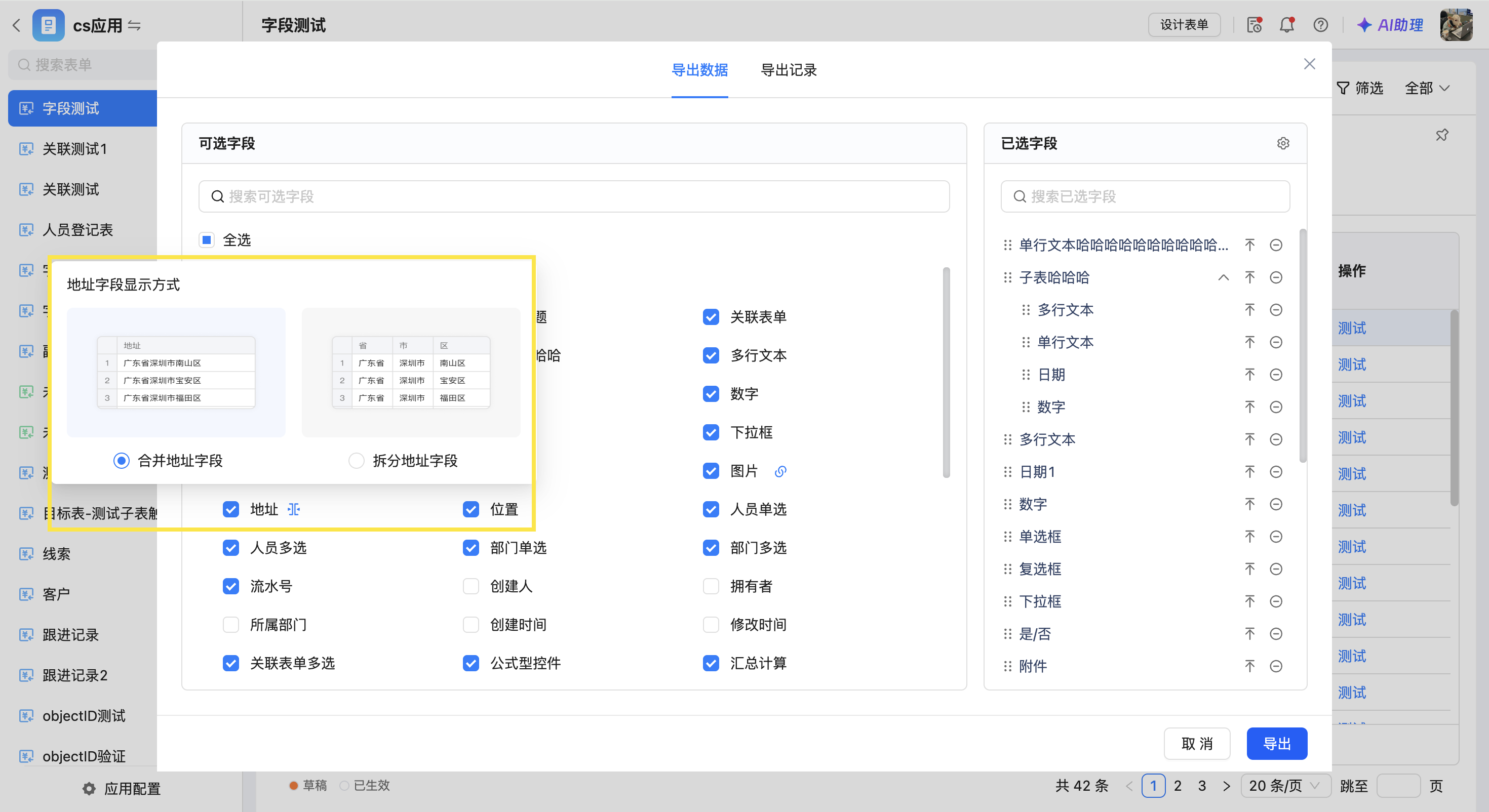Open the help question mark icon
Screen dimensions: 1489x812
pyautogui.click(x=1320, y=25)
